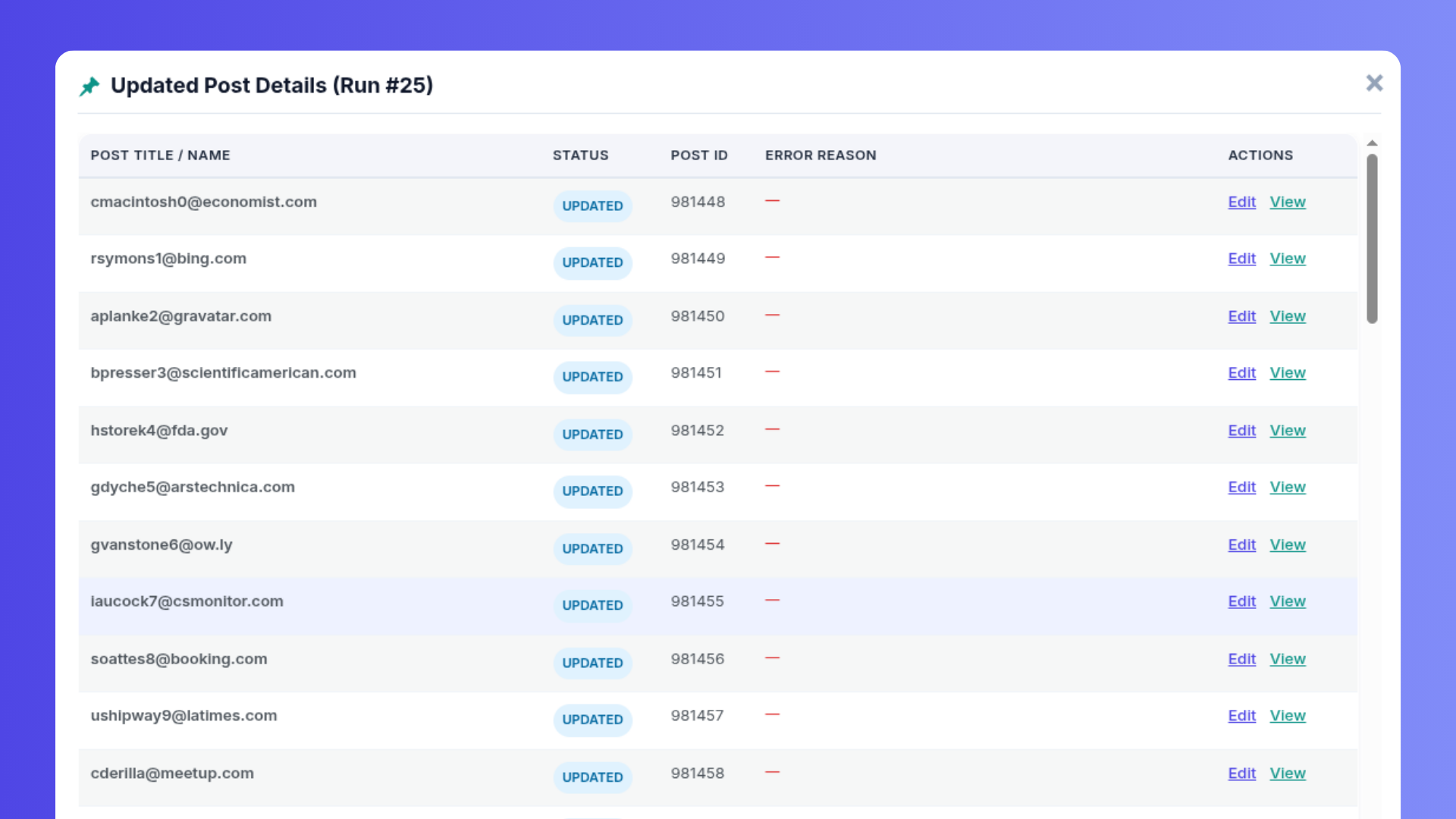Viewport: 1456px width, 819px height.
Task: Edit the aplanke2@gravatar.com post
Action: click(x=1241, y=316)
